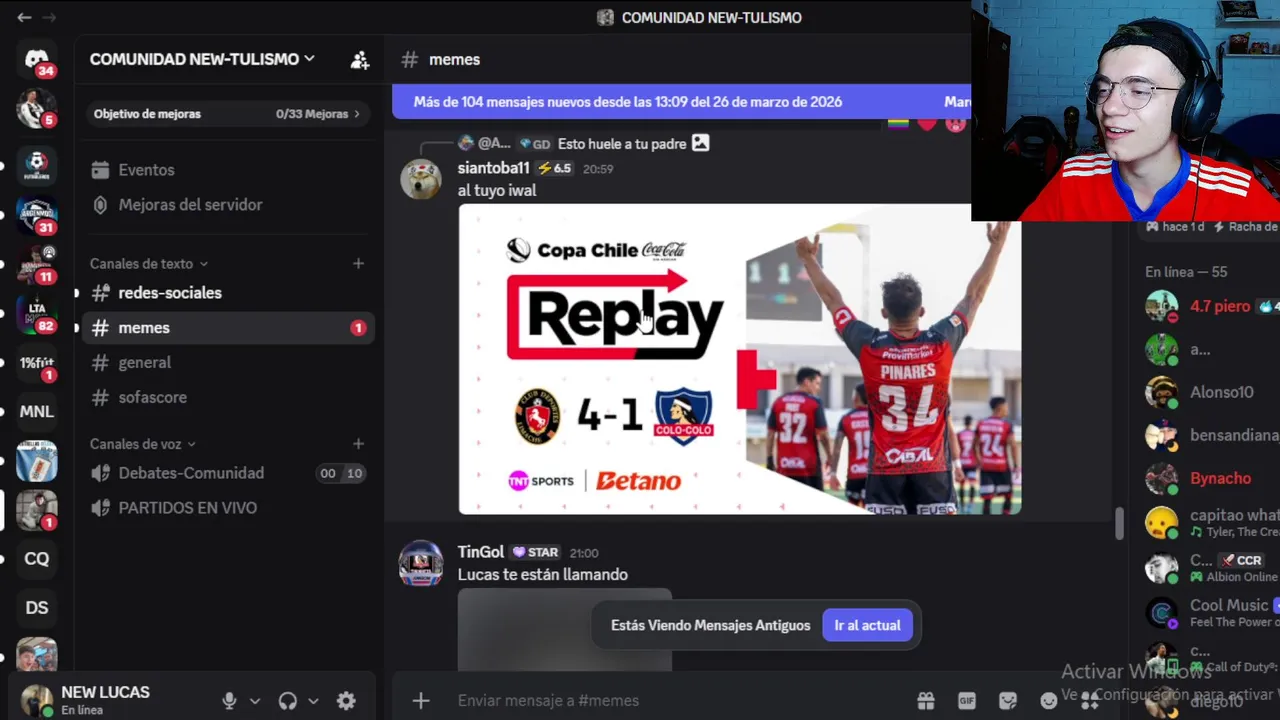The width and height of the screenshot is (1280, 720).
Task: Open the MNL server
Action: point(37,411)
